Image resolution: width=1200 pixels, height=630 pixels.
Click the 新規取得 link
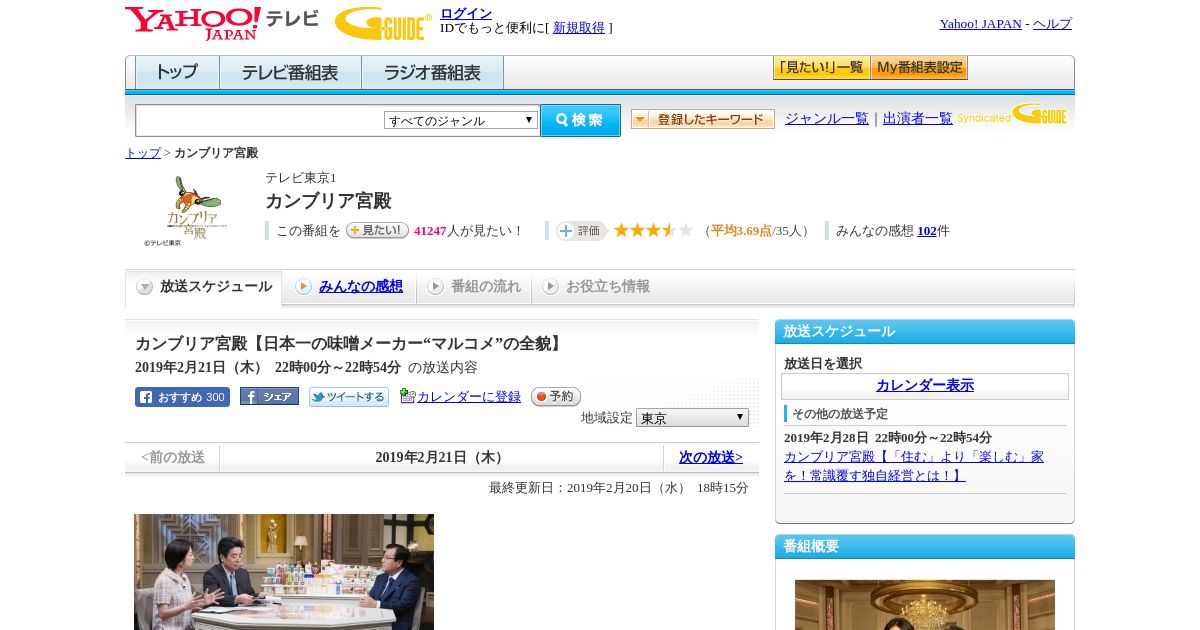(579, 28)
